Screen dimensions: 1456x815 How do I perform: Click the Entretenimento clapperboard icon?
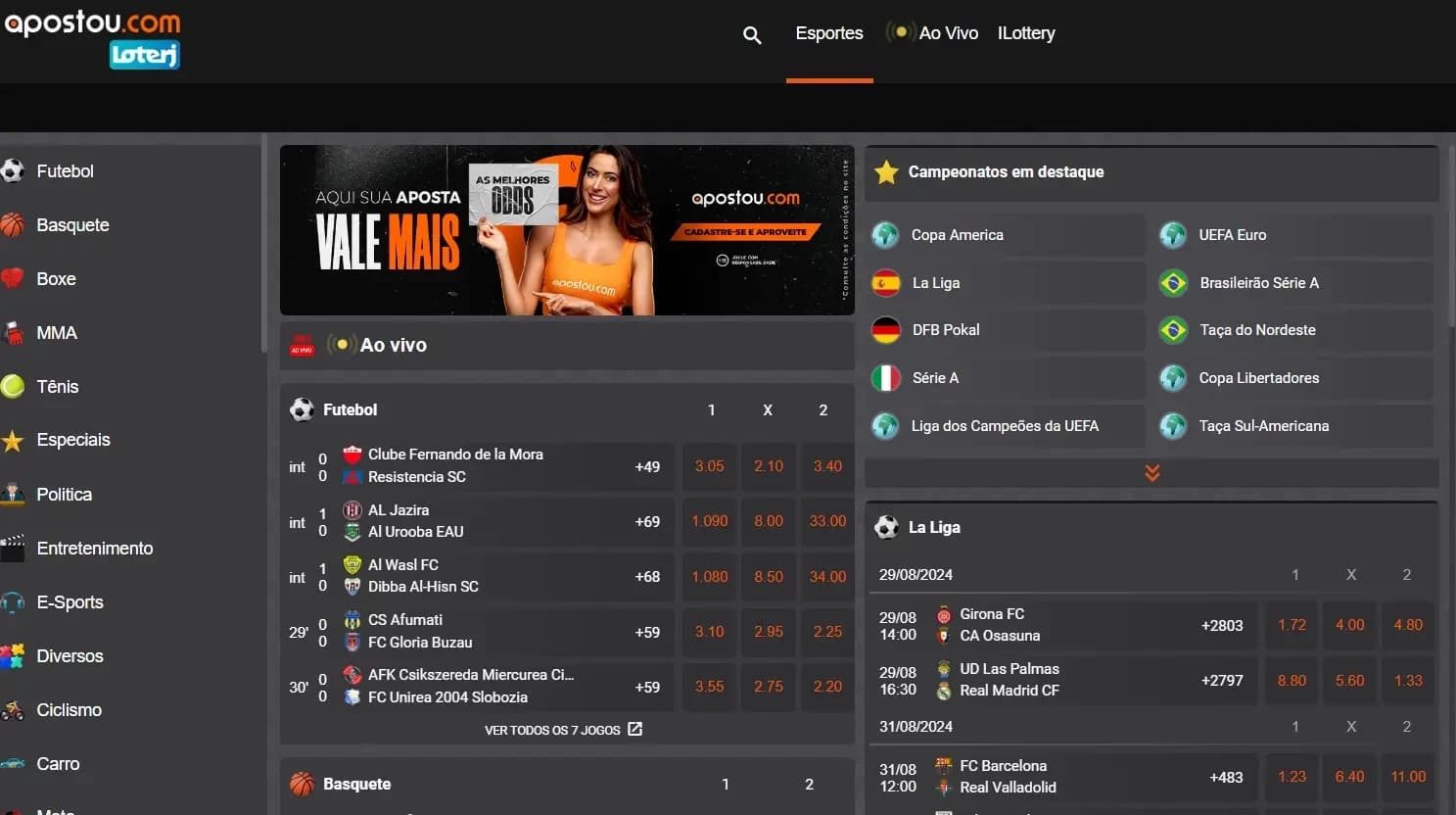pyautogui.click(x=12, y=548)
